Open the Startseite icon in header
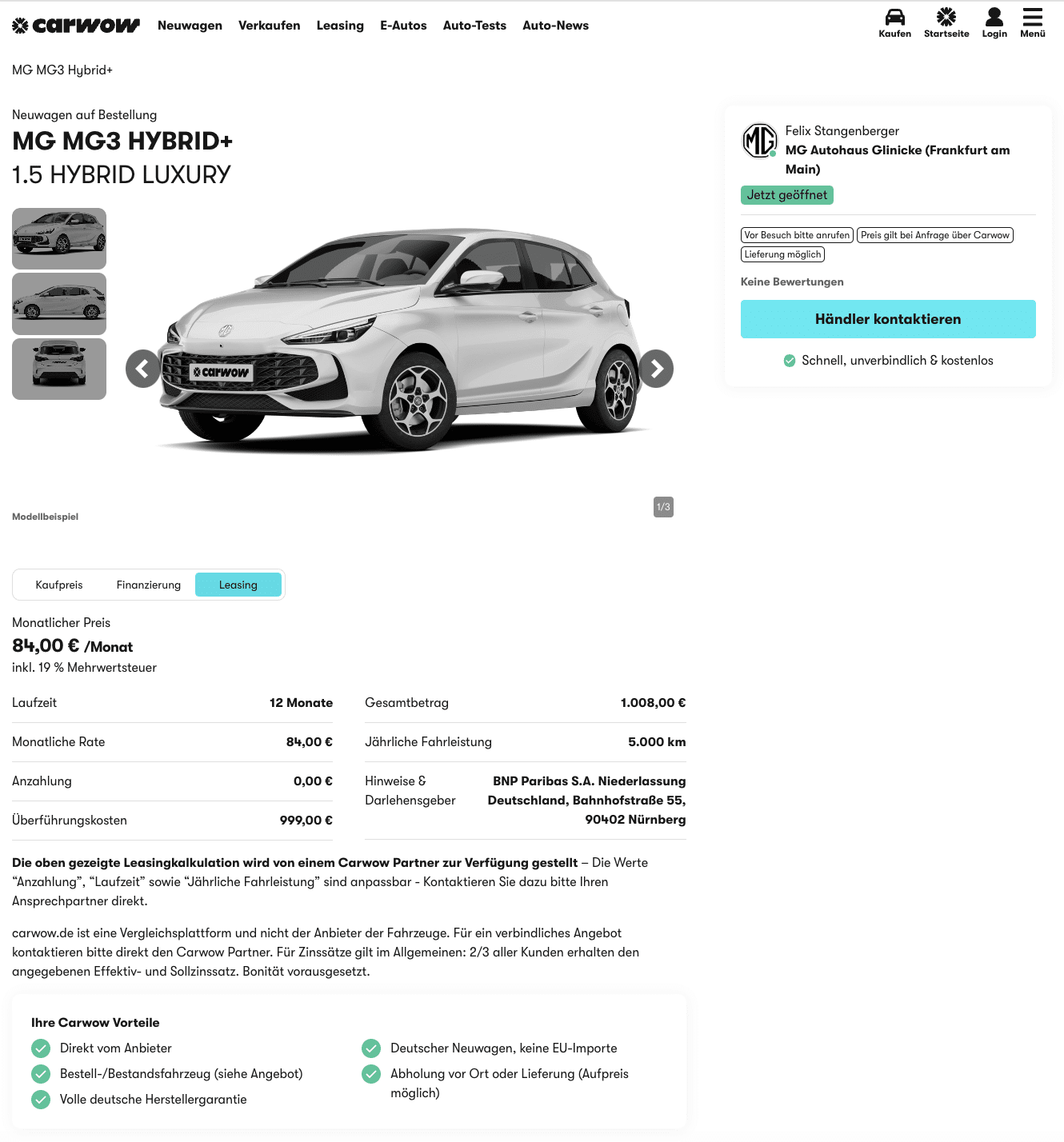Screen dimensions: 1064x1142 coord(946,17)
